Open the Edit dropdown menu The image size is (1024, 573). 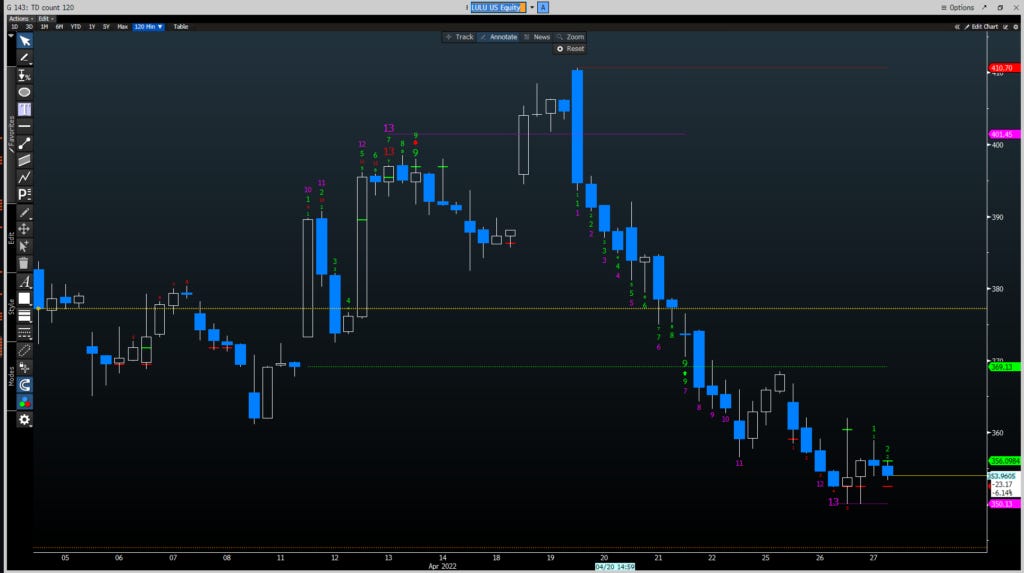point(44,19)
